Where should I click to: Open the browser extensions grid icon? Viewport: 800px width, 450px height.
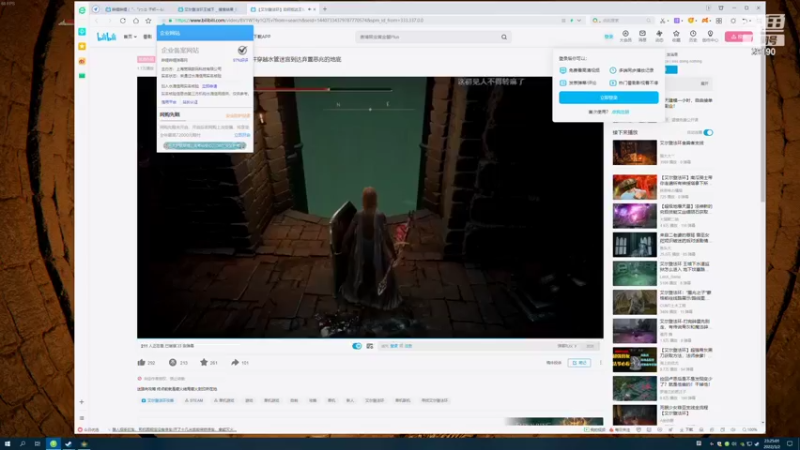click(x=719, y=20)
